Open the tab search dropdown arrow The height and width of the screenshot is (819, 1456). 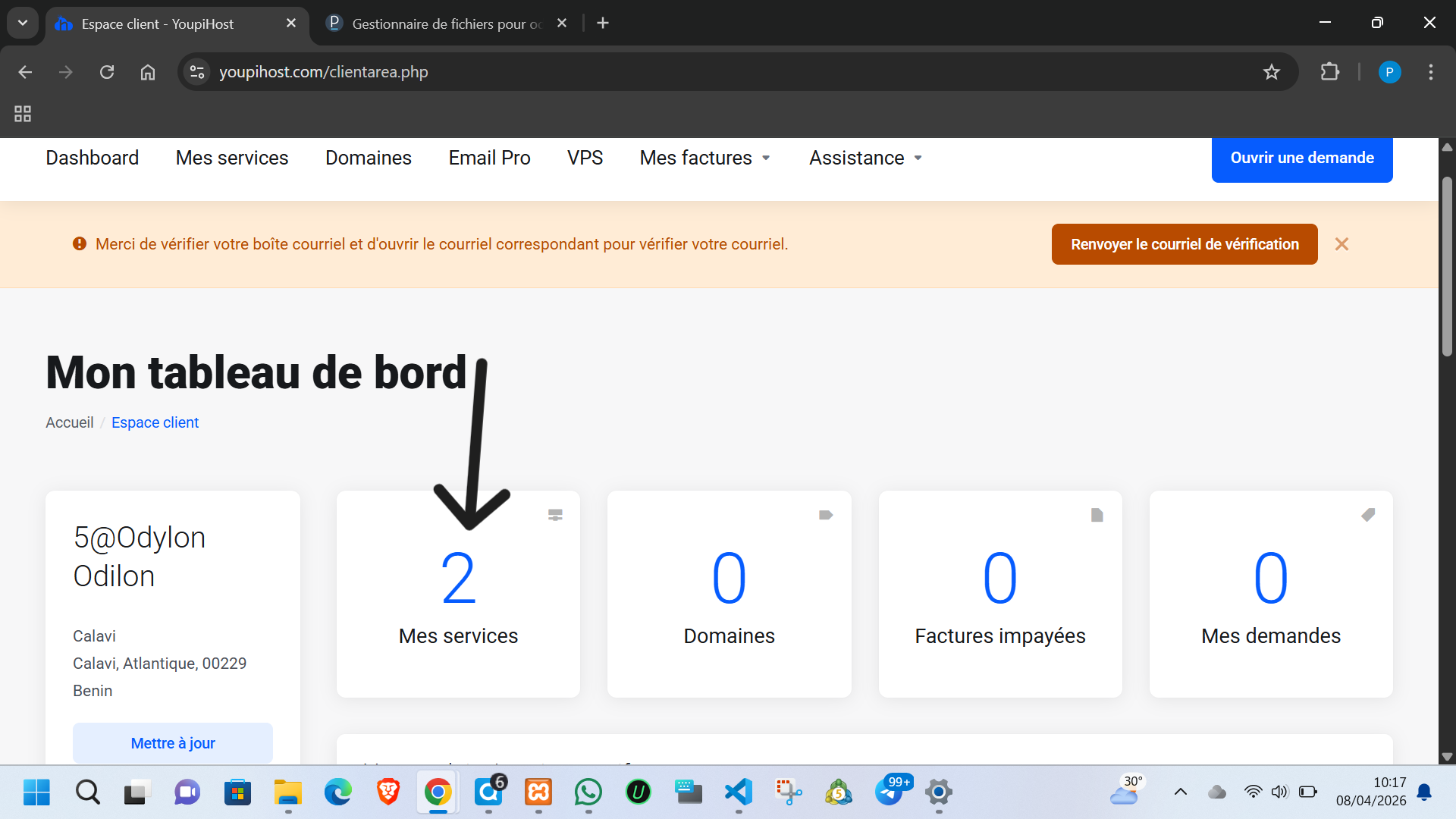pos(23,23)
